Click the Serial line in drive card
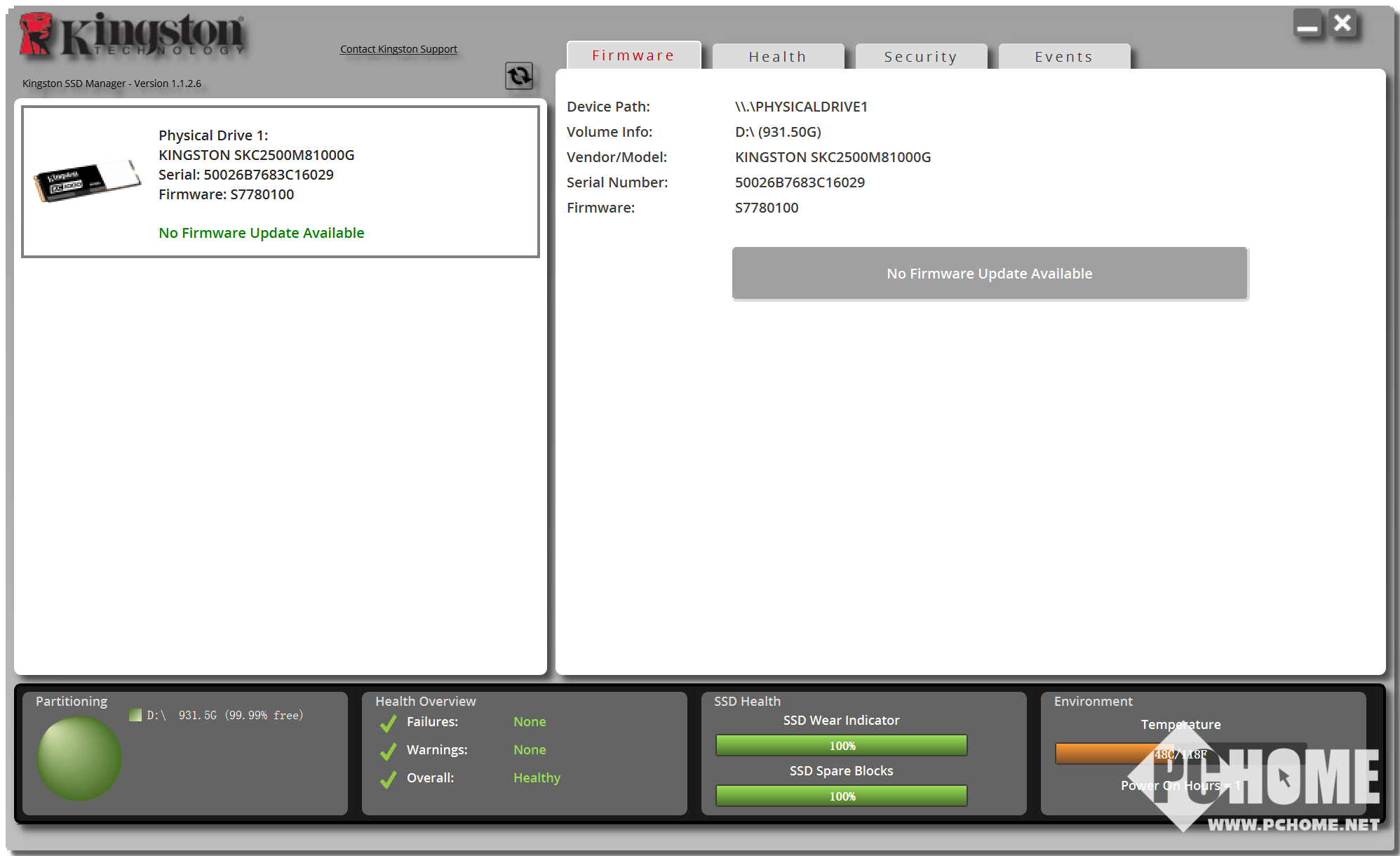The image size is (1400, 856). click(x=246, y=175)
